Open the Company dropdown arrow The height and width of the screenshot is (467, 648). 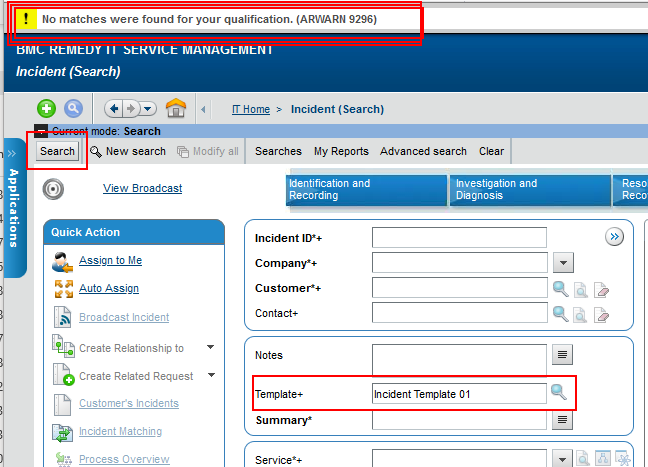[x=563, y=262]
